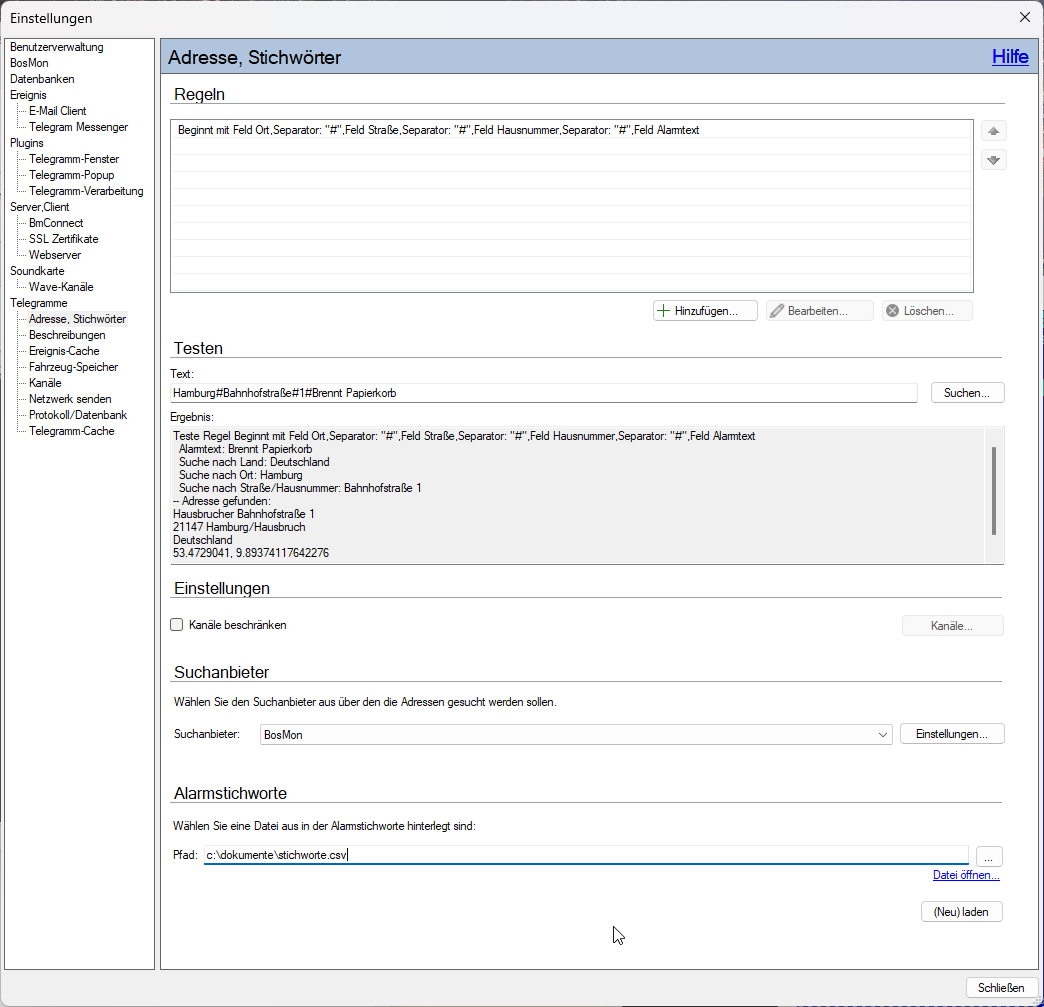Move the selected rule up with the arrow icon
1044x1007 pixels.
(993, 131)
